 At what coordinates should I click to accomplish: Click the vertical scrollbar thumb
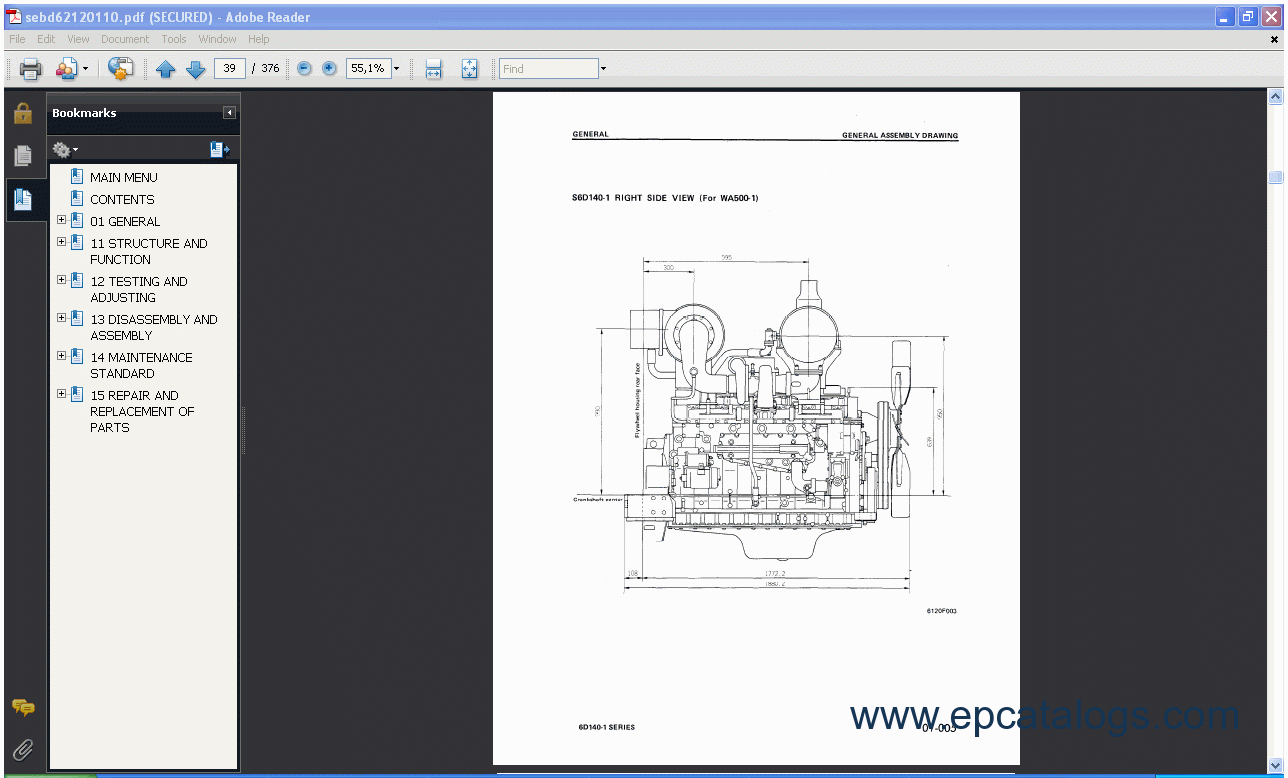1275,177
